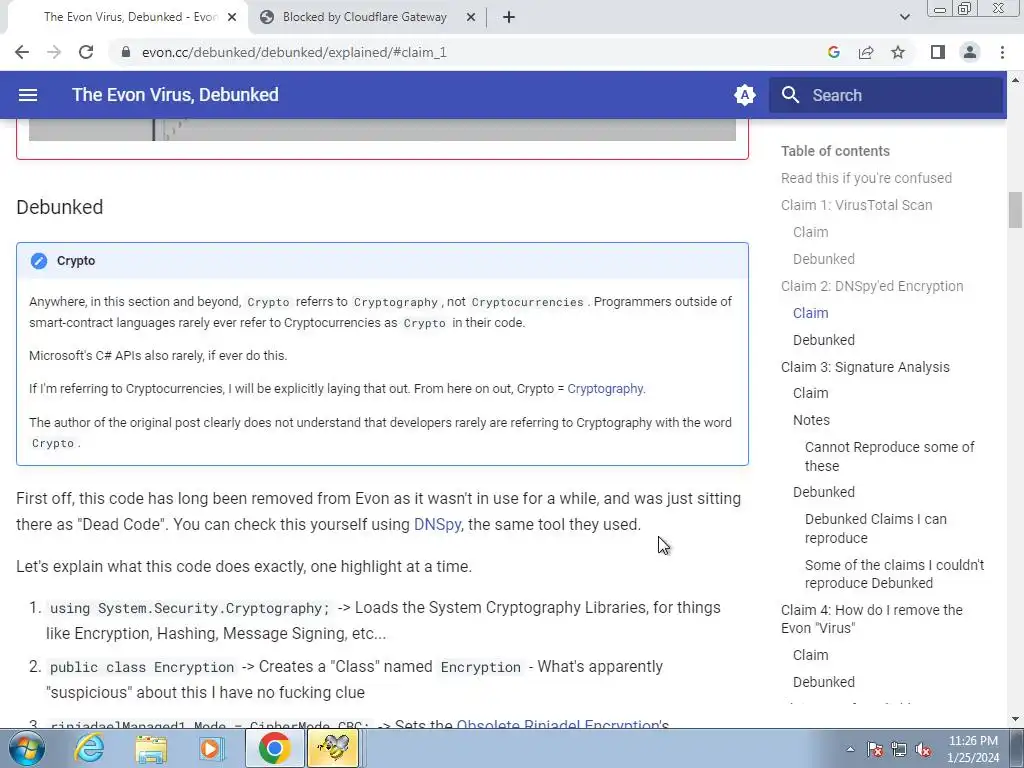Viewport: 1024px width, 768px height.
Task: Click the search magnifier icon
Action: coord(790,95)
